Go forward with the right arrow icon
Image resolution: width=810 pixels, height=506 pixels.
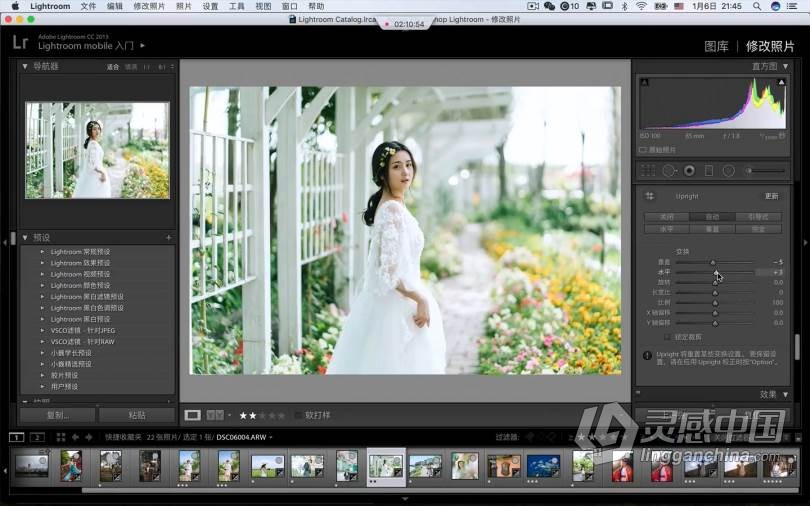coord(88,437)
